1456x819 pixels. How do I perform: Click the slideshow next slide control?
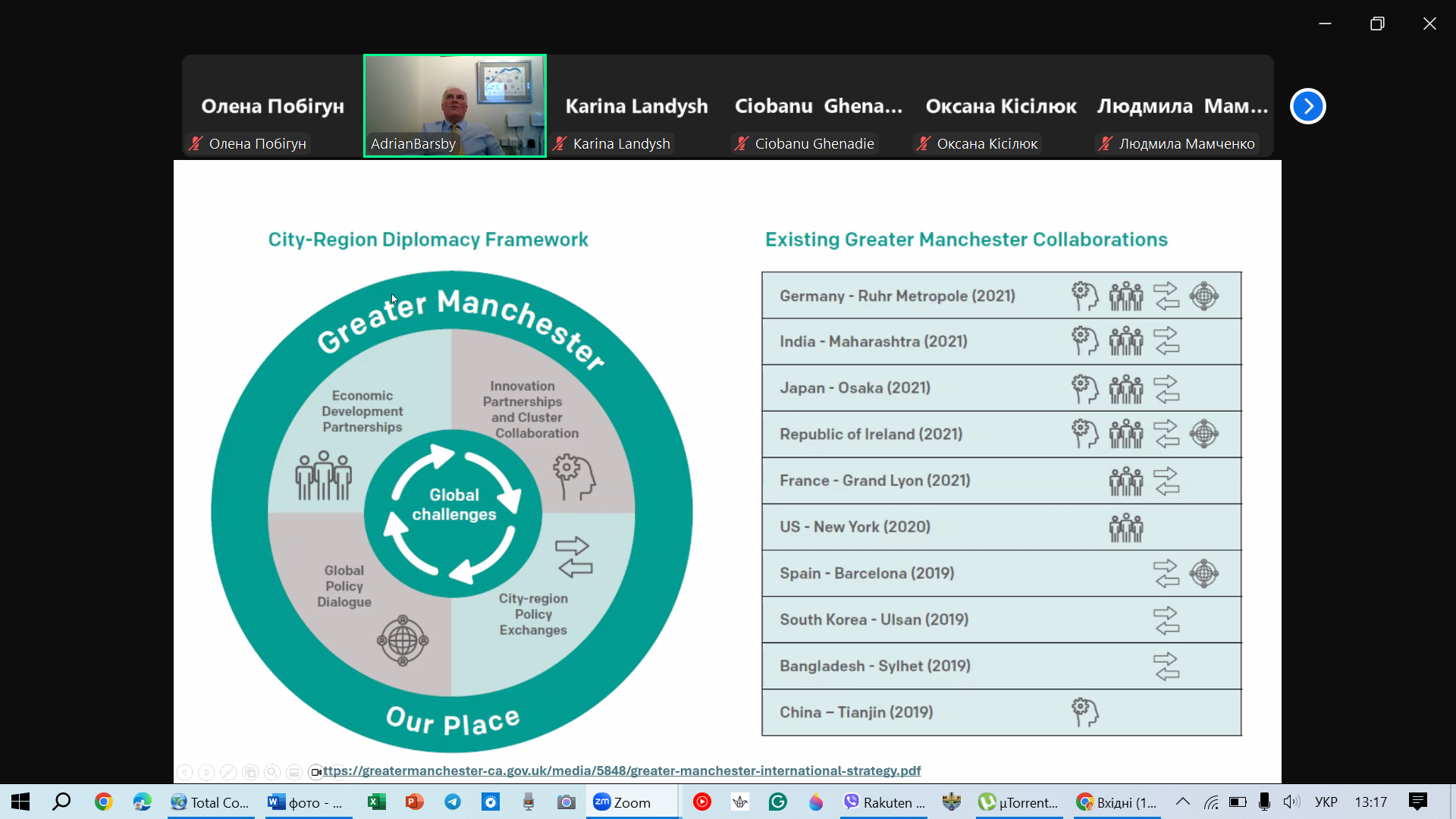click(206, 772)
